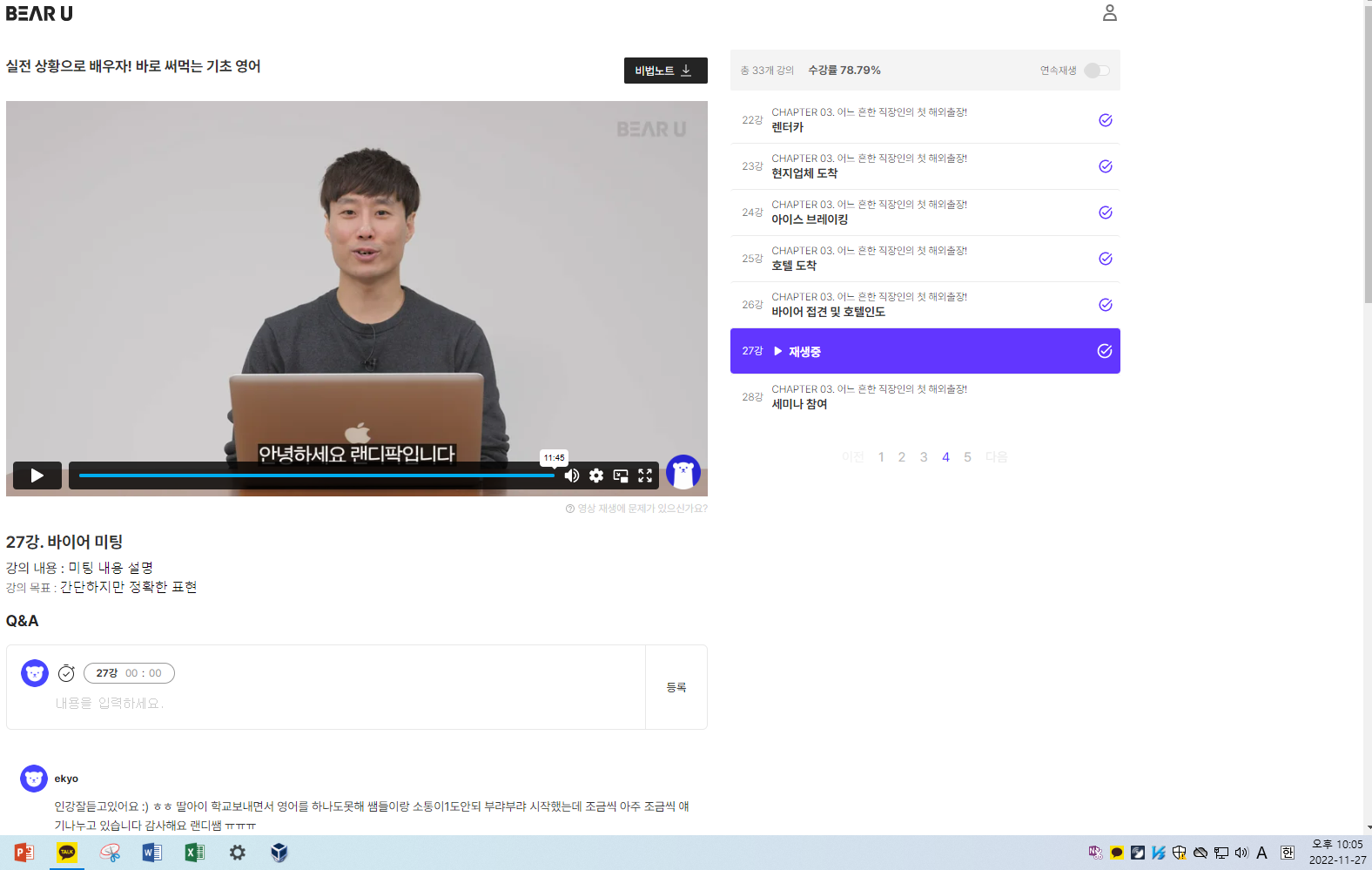Screen dimensions: 1372x870
Task: Enable picture-in-picture mode
Action: coord(621,475)
